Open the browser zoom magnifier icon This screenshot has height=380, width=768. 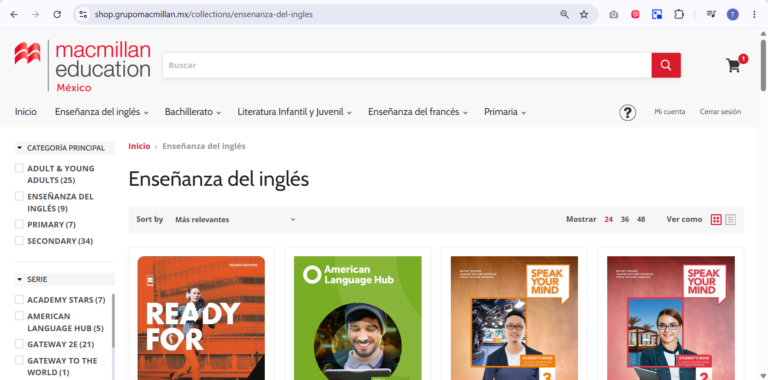[565, 14]
